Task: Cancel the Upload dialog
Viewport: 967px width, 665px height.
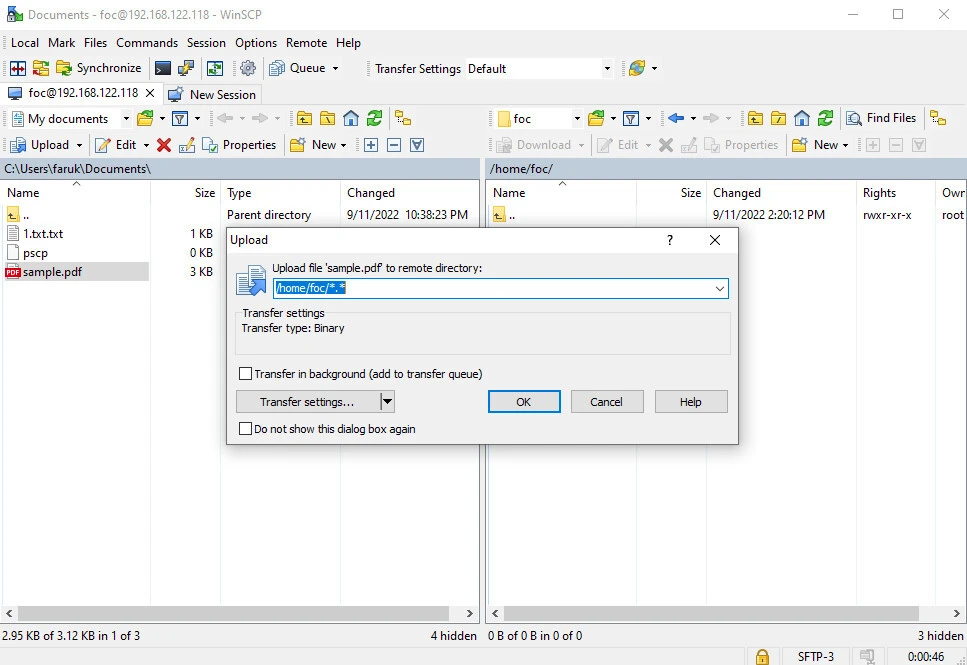Action: (x=606, y=402)
